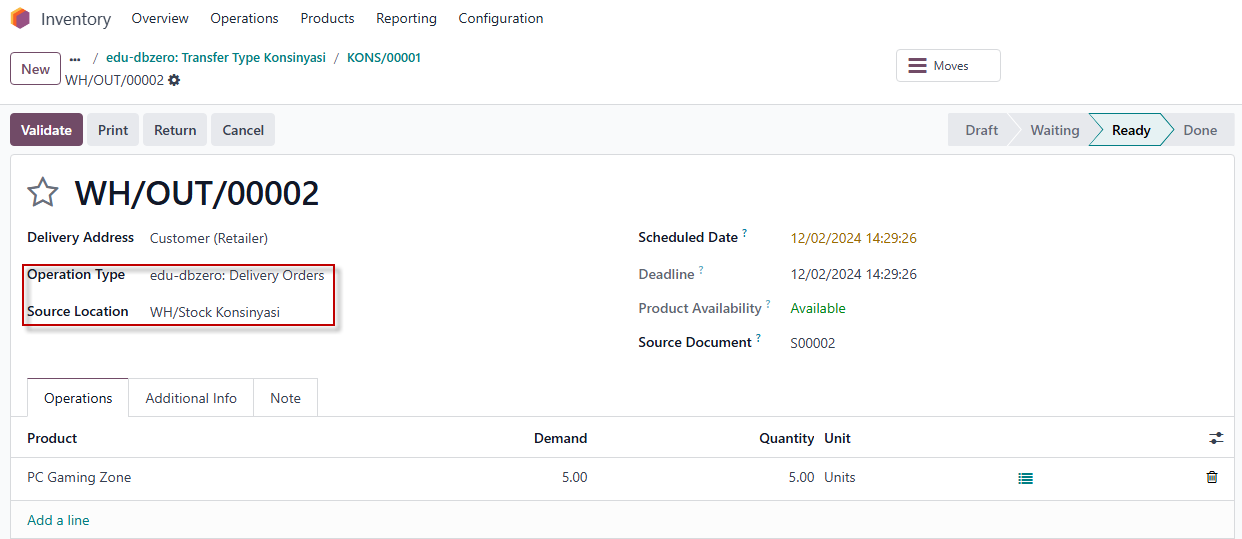Open the Moves smart button
The image size is (1242, 539).
pyautogui.click(x=948, y=66)
